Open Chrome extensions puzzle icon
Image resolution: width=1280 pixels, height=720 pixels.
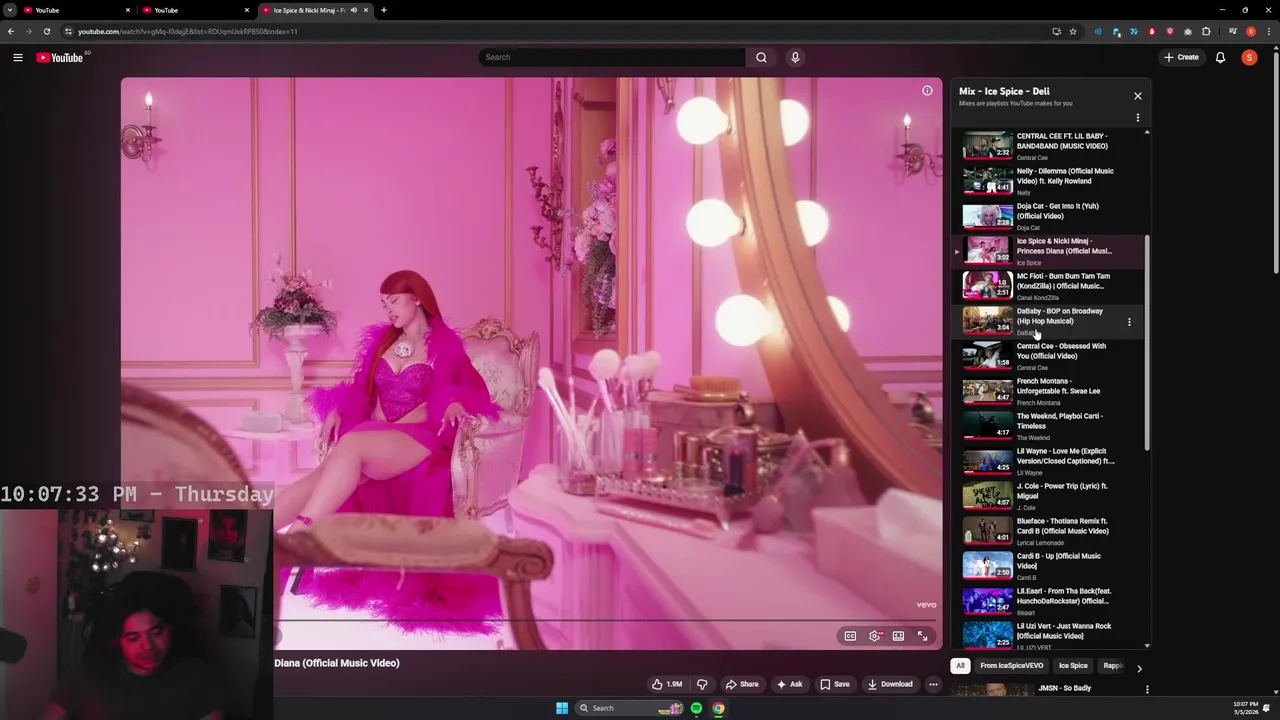click(1206, 31)
